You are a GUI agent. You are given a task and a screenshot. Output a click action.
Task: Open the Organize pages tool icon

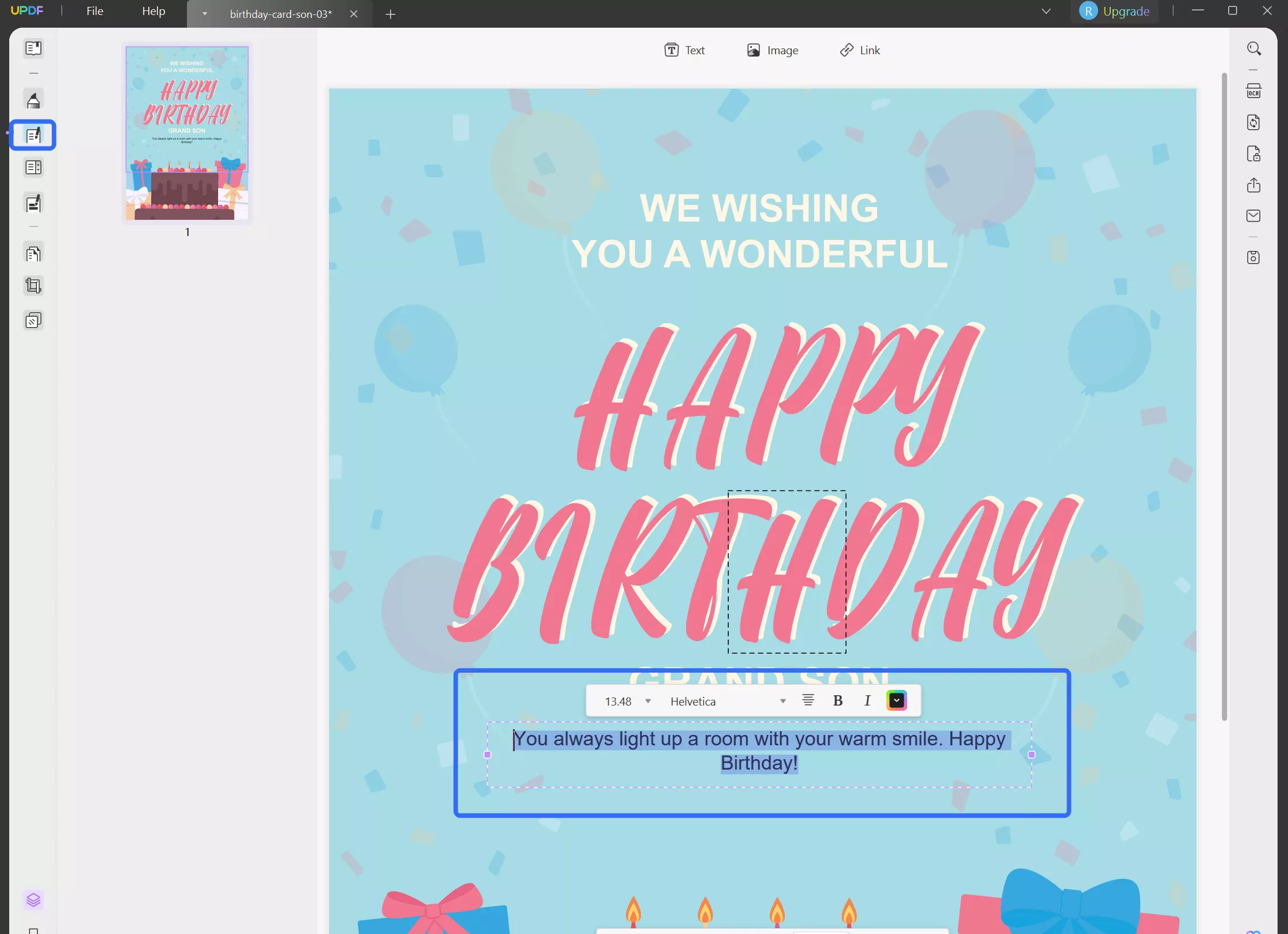(33, 168)
